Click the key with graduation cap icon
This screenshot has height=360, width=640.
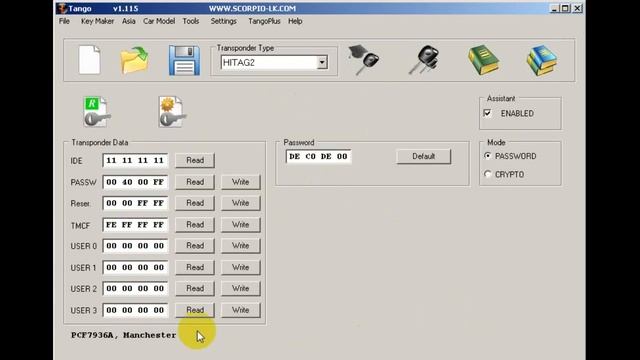363,60
